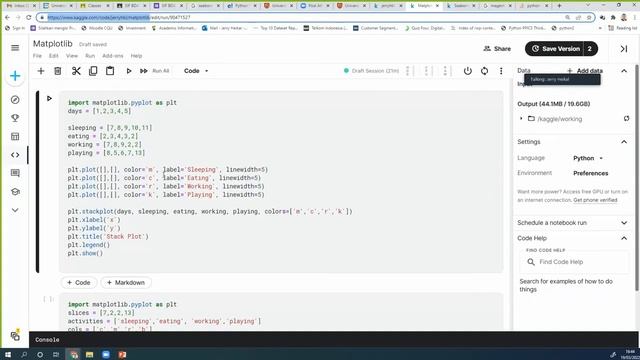Image resolution: width=640 pixels, height=360 pixels.
Task: Add a new cell with plus toolbar icon
Action: click(41, 71)
